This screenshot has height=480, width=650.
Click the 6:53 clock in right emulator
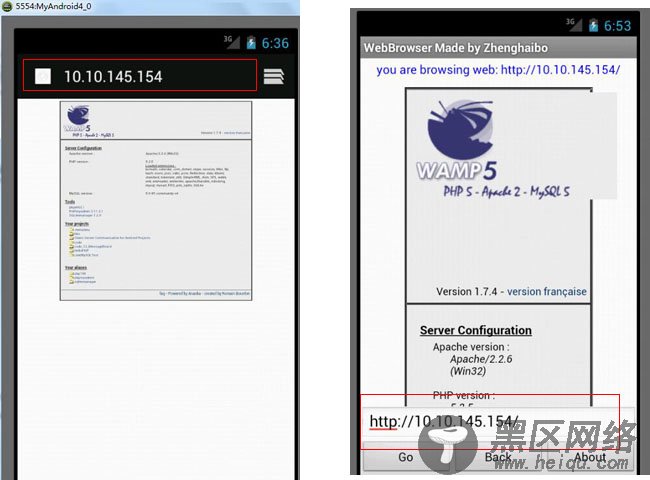tap(617, 26)
